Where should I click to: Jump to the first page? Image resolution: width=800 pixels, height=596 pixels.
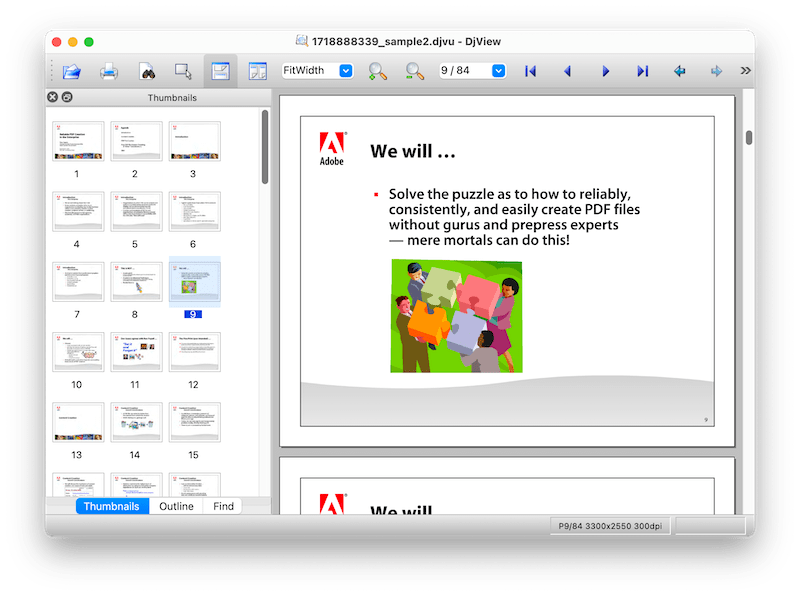click(530, 71)
